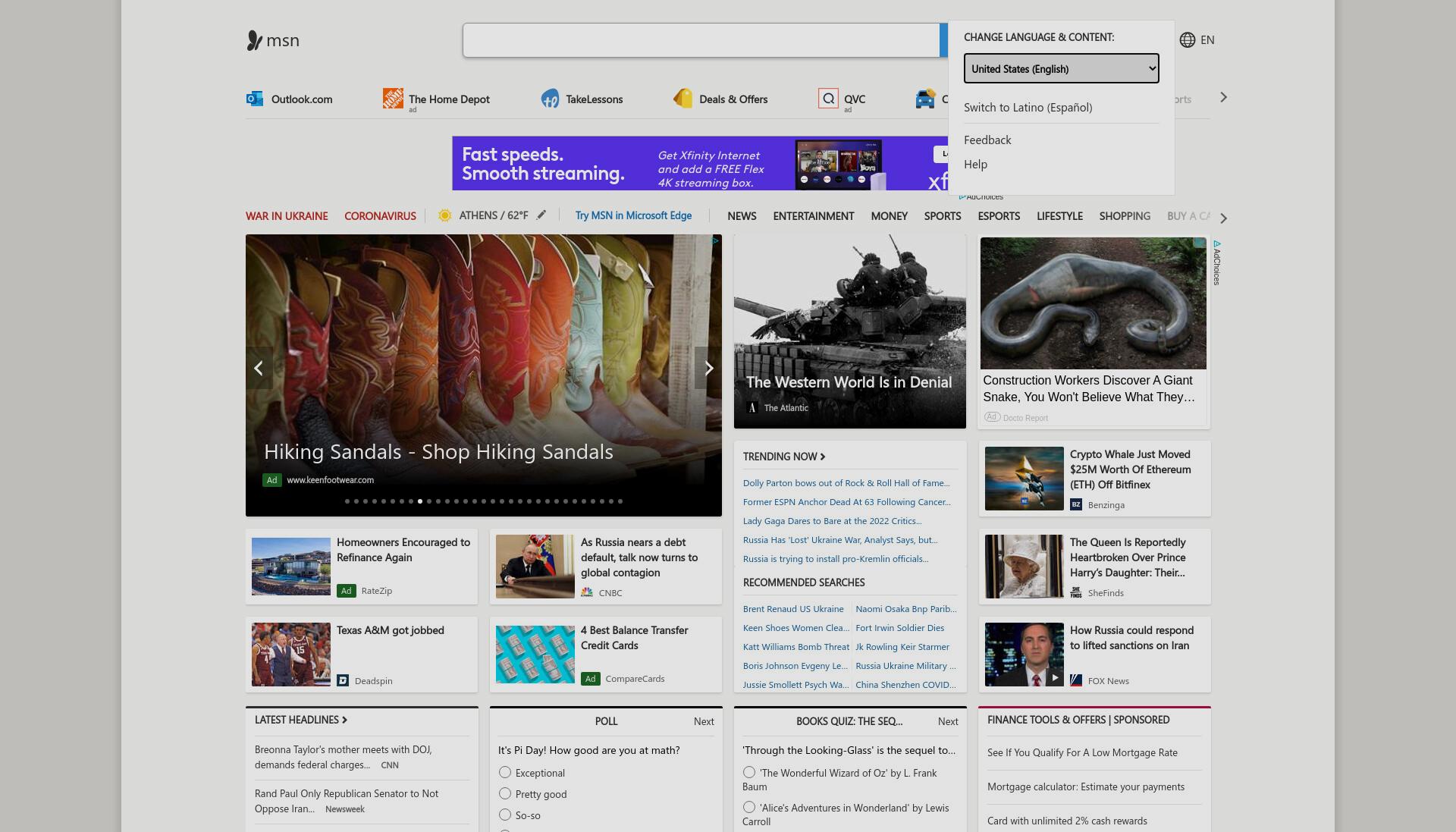Click Feedback in language panel
The image size is (1456, 832).
click(x=987, y=140)
